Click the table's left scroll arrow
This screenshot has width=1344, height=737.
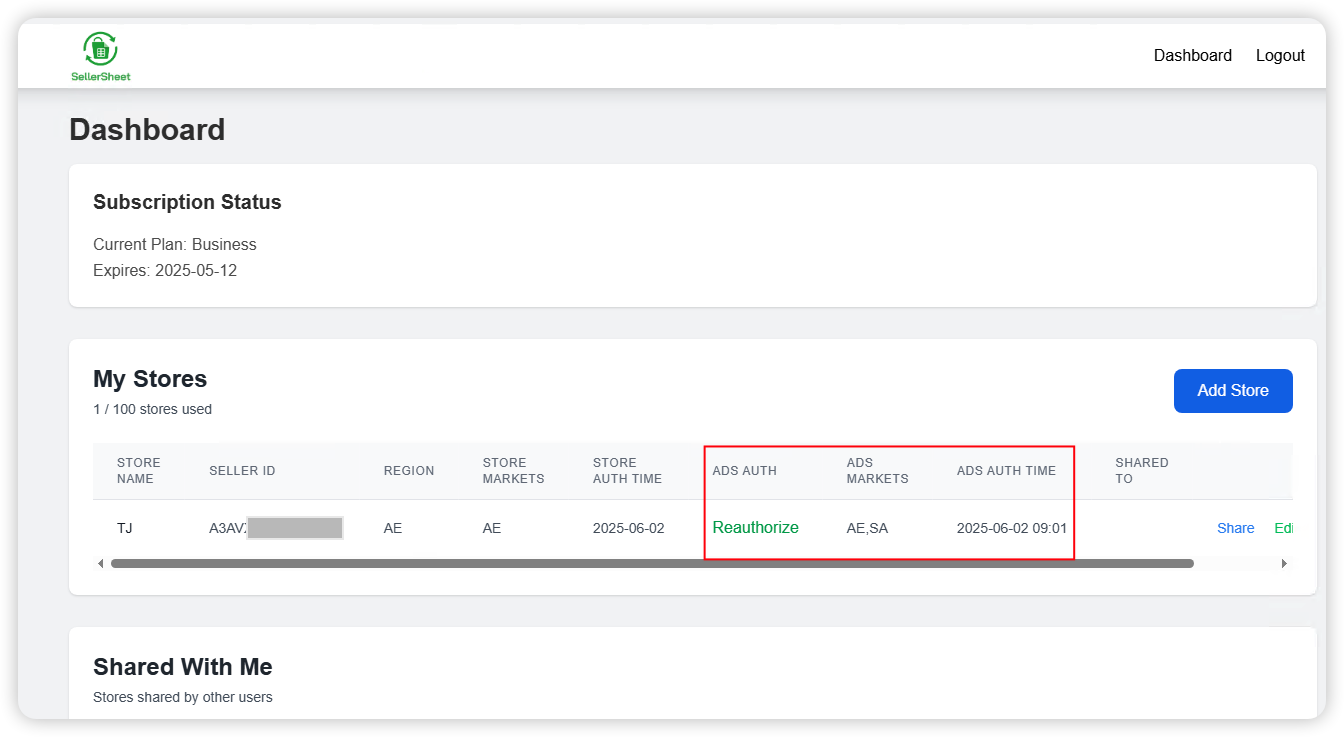click(100, 564)
